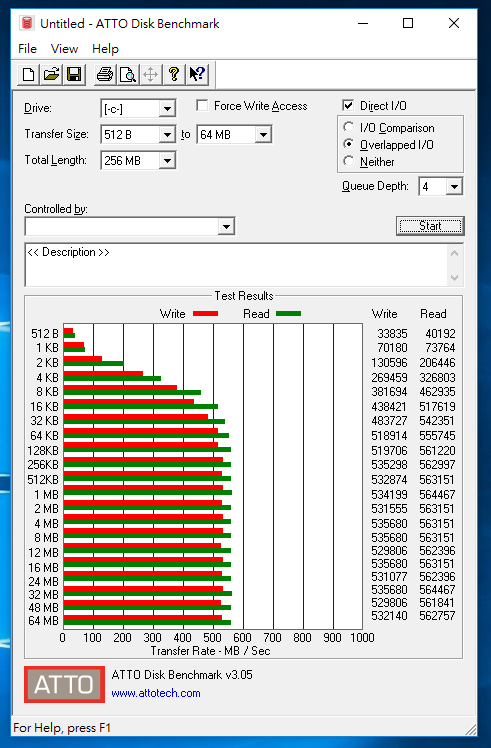Click the status bar text 'For Help, press F1'

tap(62, 728)
